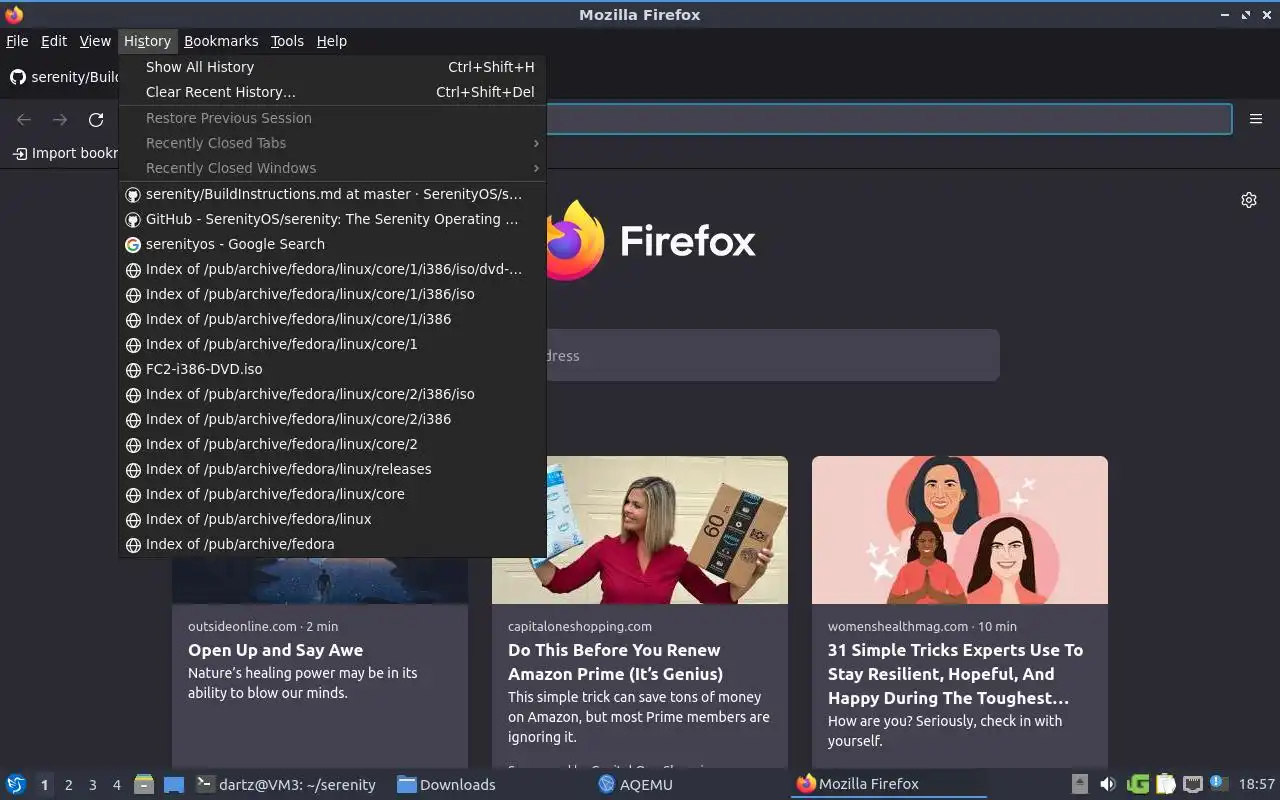
Task: Switch to virtual desktop 1
Action: pos(44,785)
